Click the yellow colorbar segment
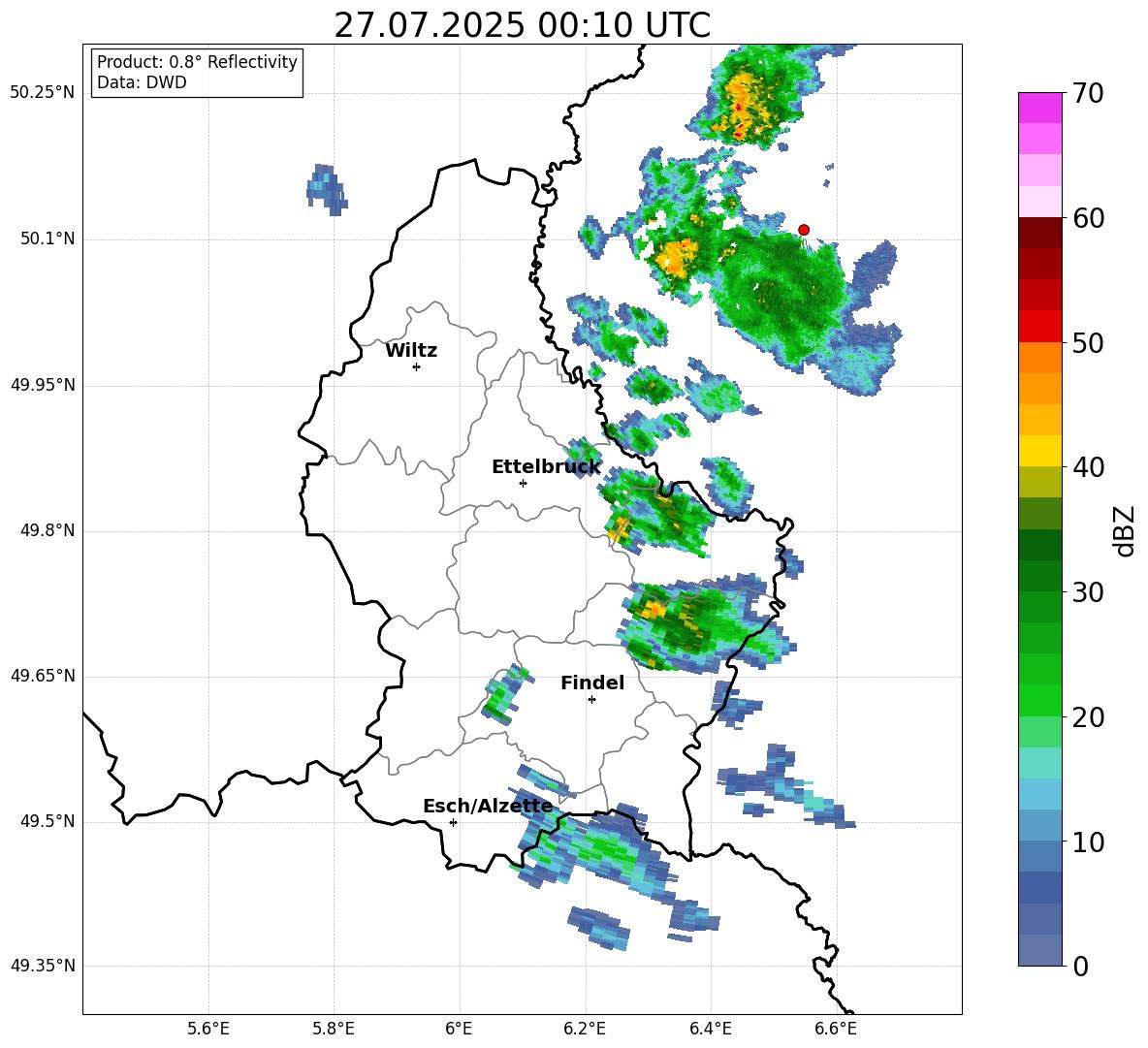 pyautogui.click(x=1039, y=451)
